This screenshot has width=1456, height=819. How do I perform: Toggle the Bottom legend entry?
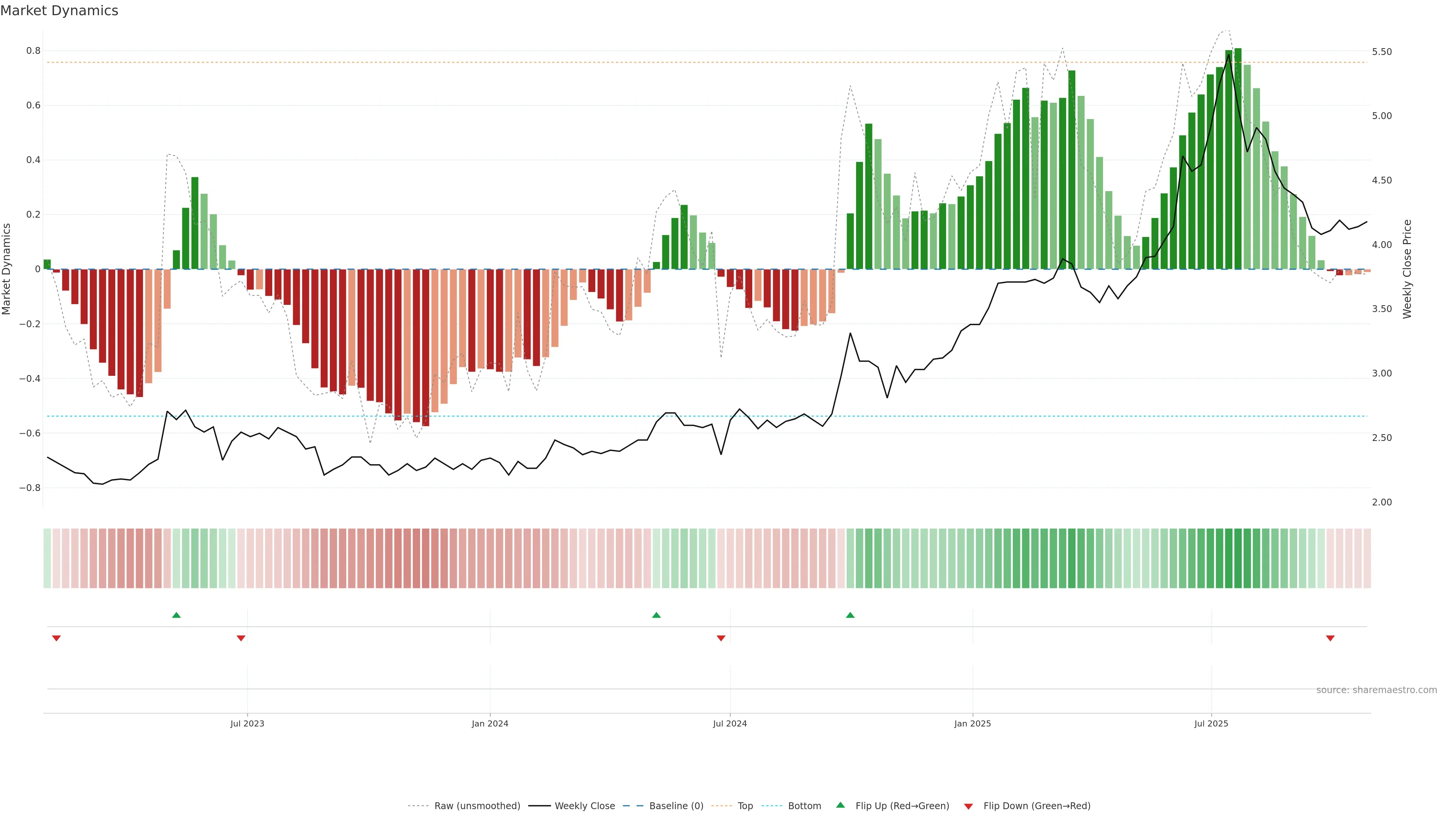[804, 806]
